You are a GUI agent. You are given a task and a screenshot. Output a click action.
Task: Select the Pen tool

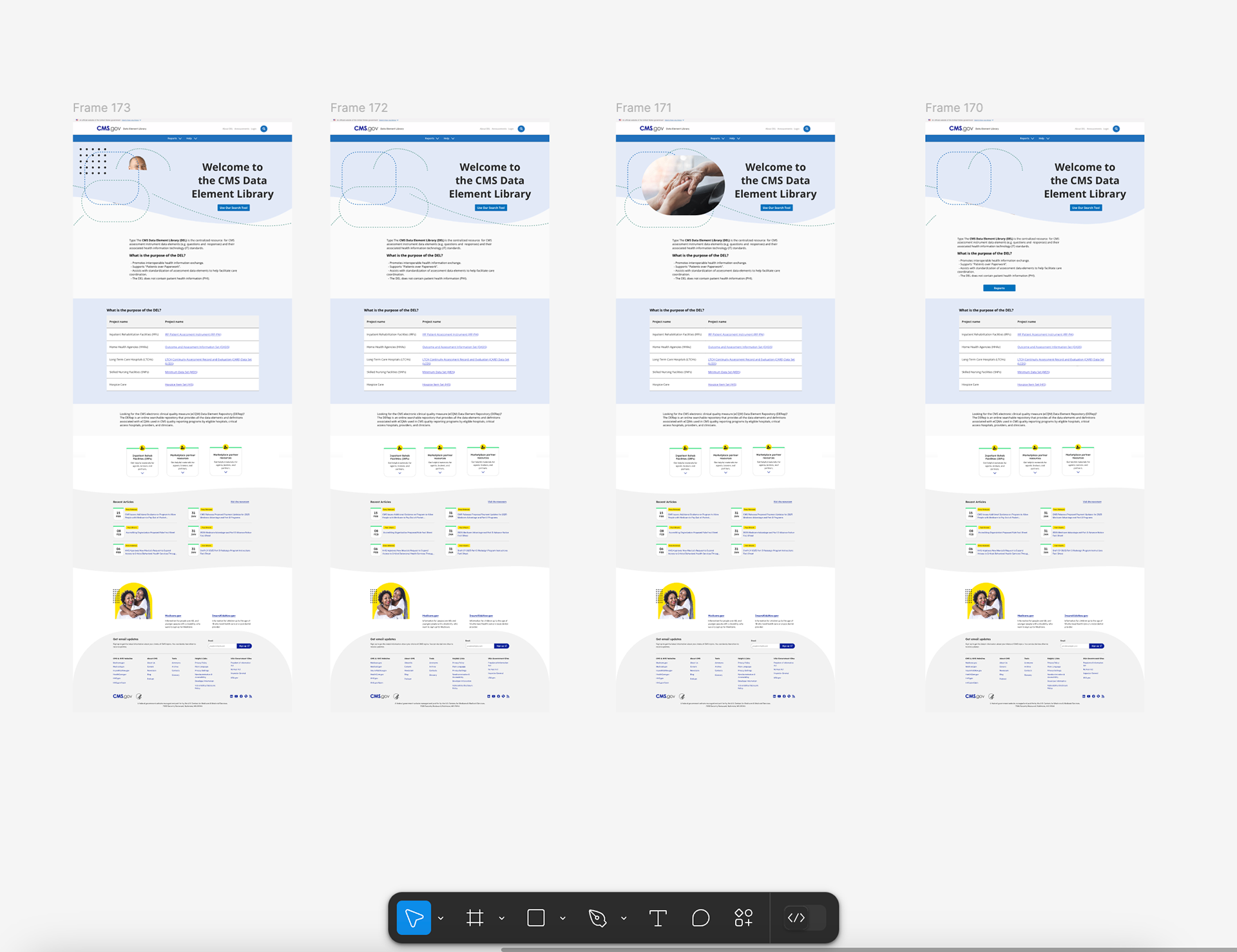pyautogui.click(x=597, y=918)
